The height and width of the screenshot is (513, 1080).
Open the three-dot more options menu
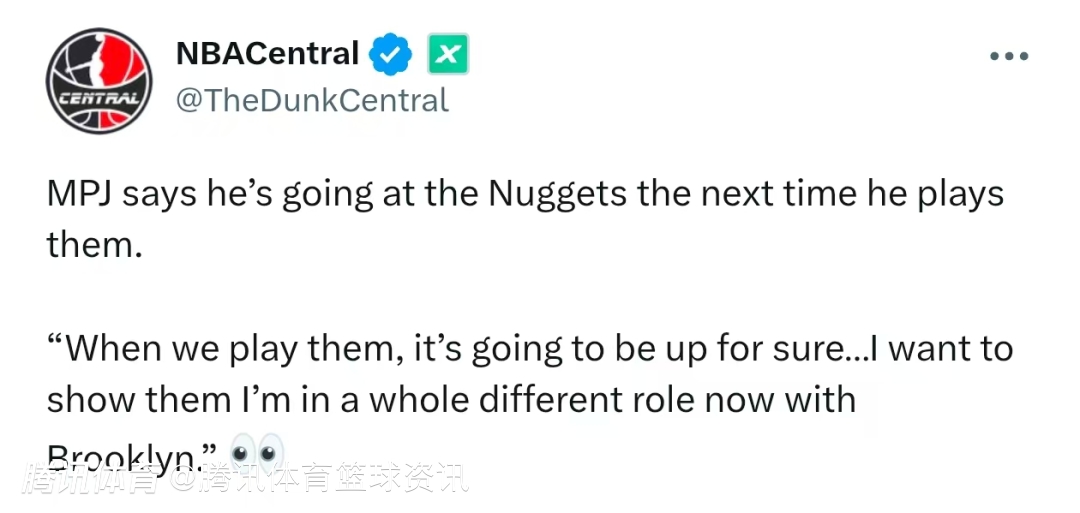pyautogui.click(x=1009, y=56)
